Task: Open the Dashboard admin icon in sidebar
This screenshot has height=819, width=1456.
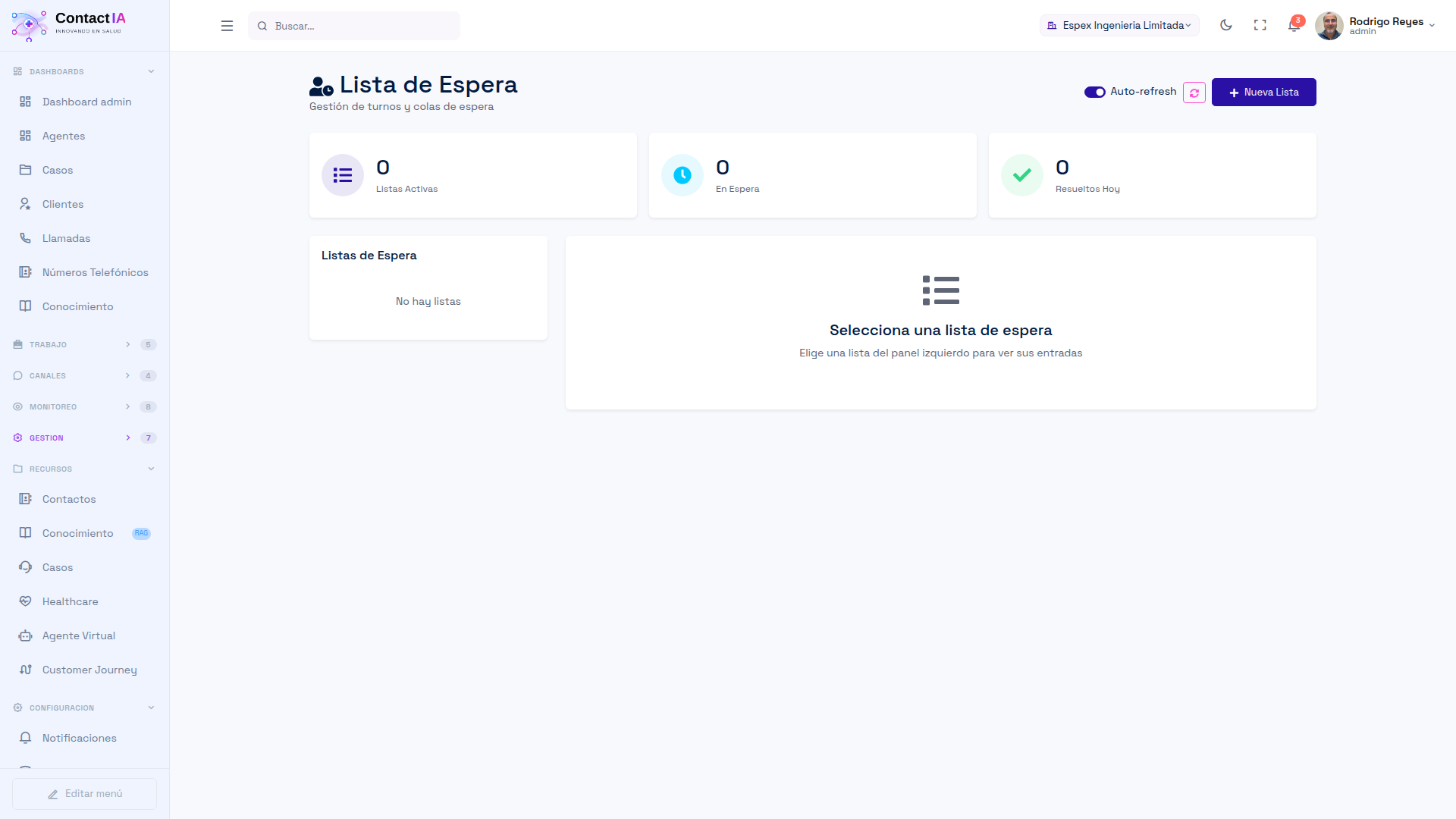Action: coord(26,102)
